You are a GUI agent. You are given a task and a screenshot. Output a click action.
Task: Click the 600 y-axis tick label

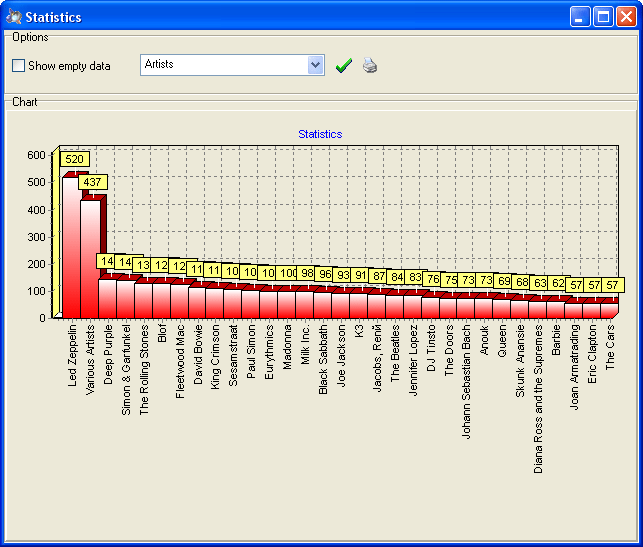coord(36,155)
